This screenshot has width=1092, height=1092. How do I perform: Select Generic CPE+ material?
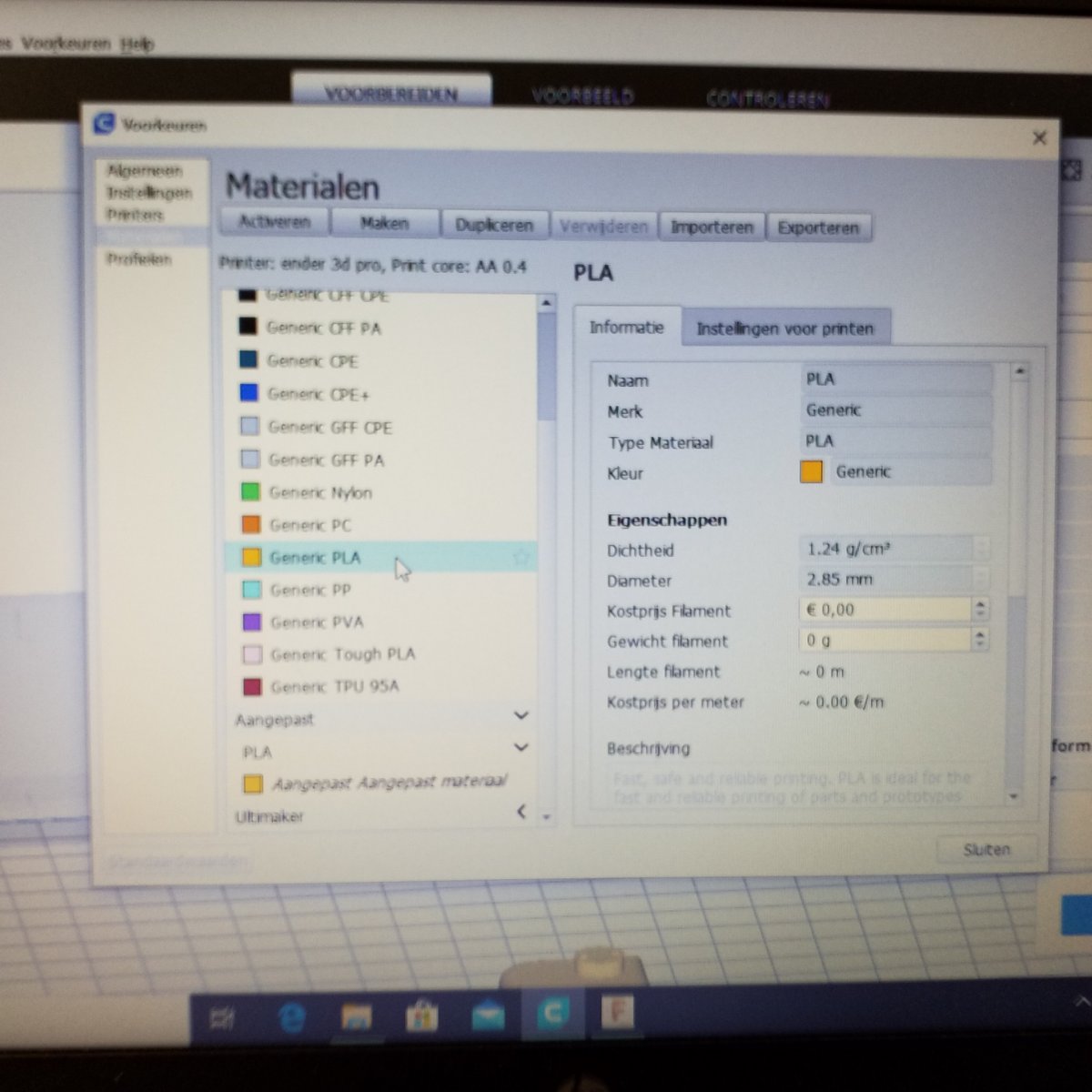pyautogui.click(x=380, y=394)
